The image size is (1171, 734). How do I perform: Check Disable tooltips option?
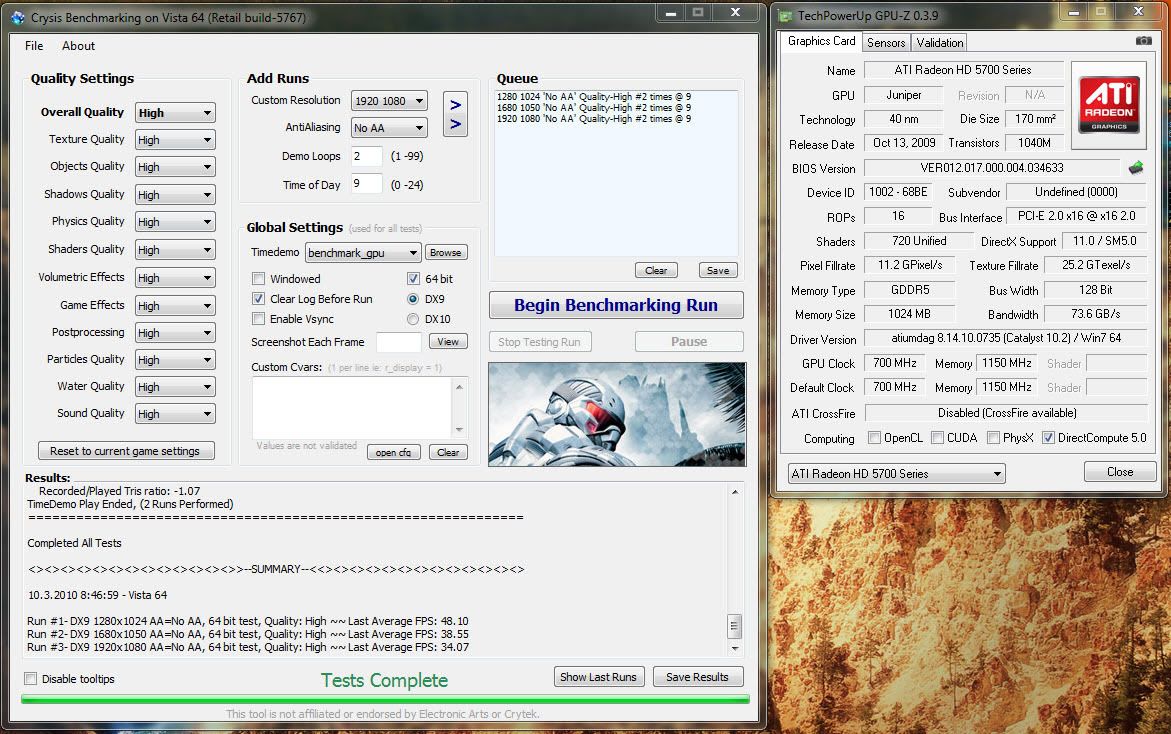point(31,679)
